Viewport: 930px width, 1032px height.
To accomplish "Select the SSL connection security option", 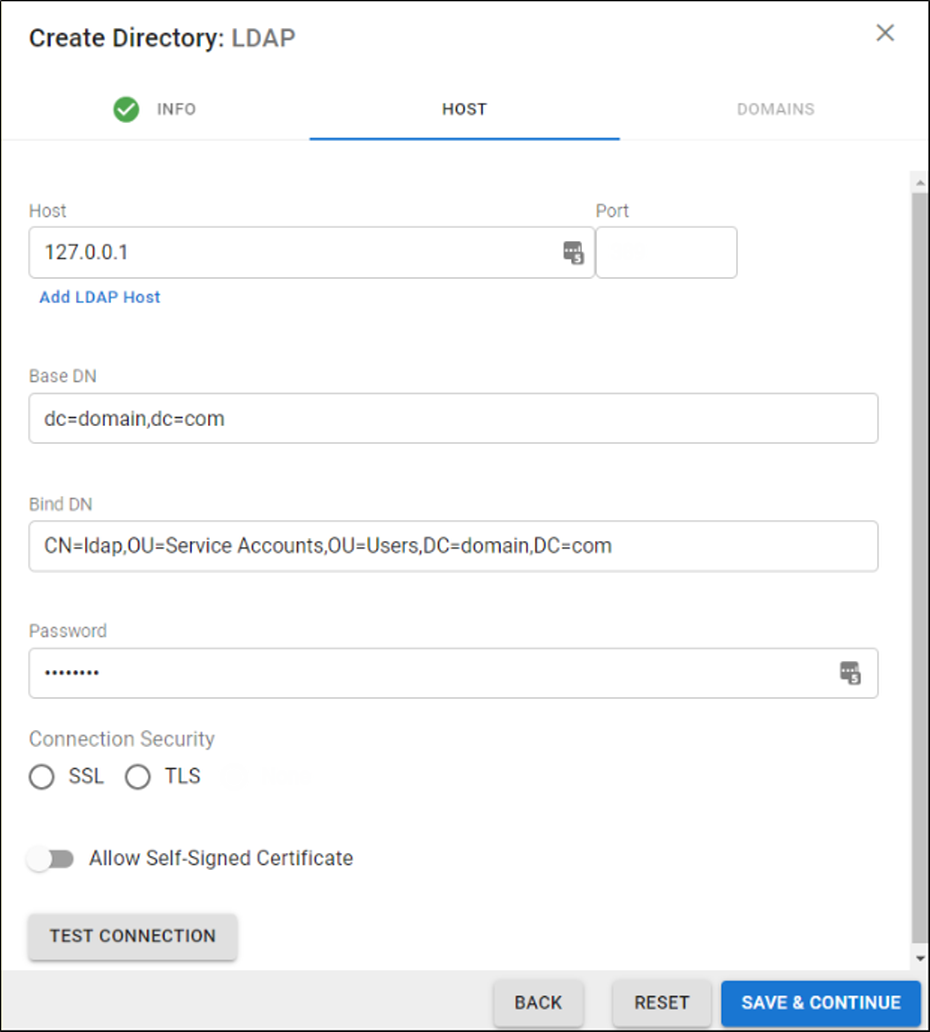I will tap(42, 777).
